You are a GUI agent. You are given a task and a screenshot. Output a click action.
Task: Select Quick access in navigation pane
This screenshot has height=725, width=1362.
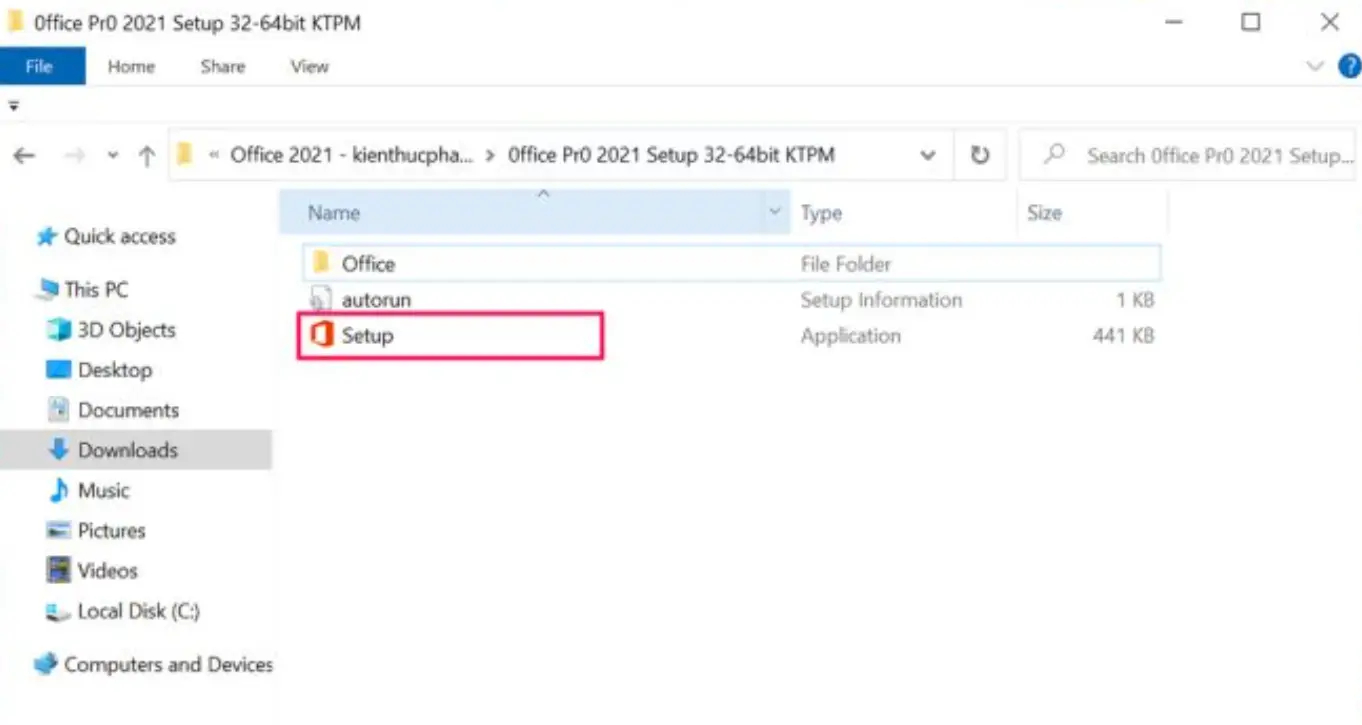(120, 237)
